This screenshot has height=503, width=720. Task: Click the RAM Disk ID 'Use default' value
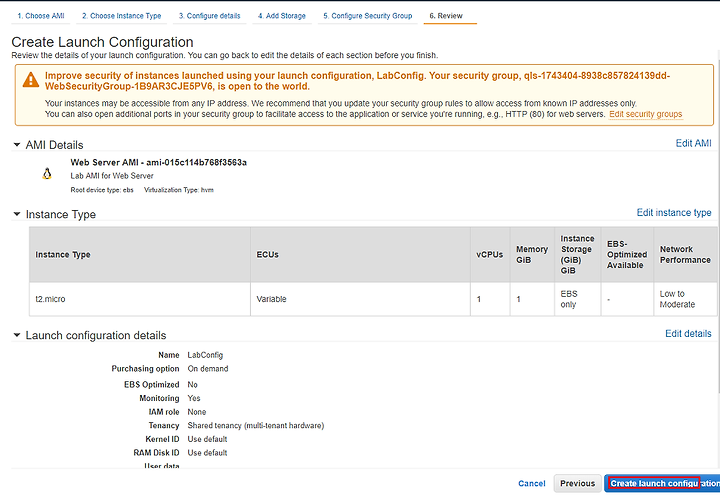pos(207,453)
